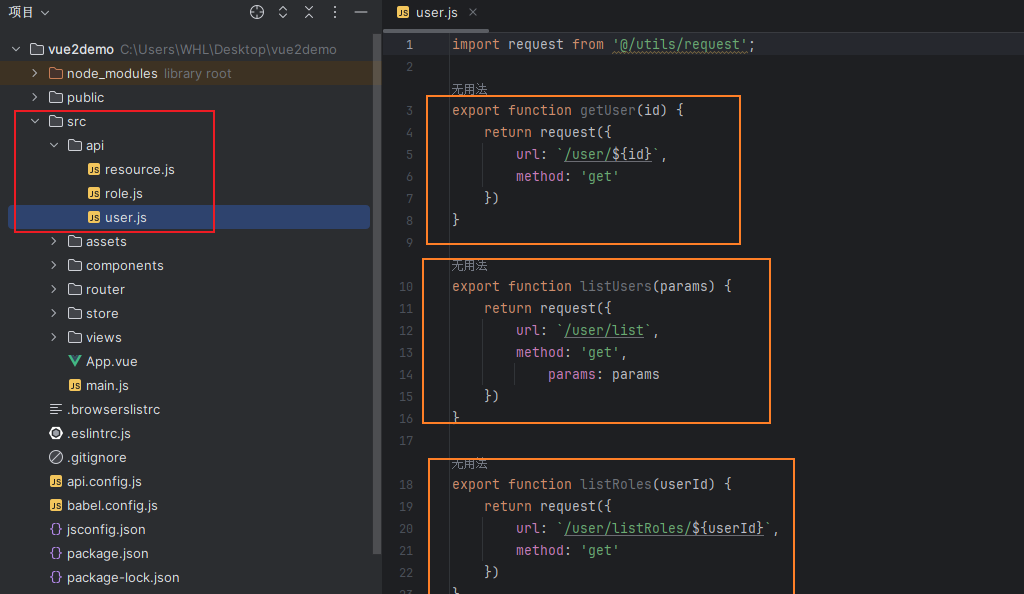1024x594 pixels.
Task: Click the node_modules folder icon
Action: click(56, 73)
